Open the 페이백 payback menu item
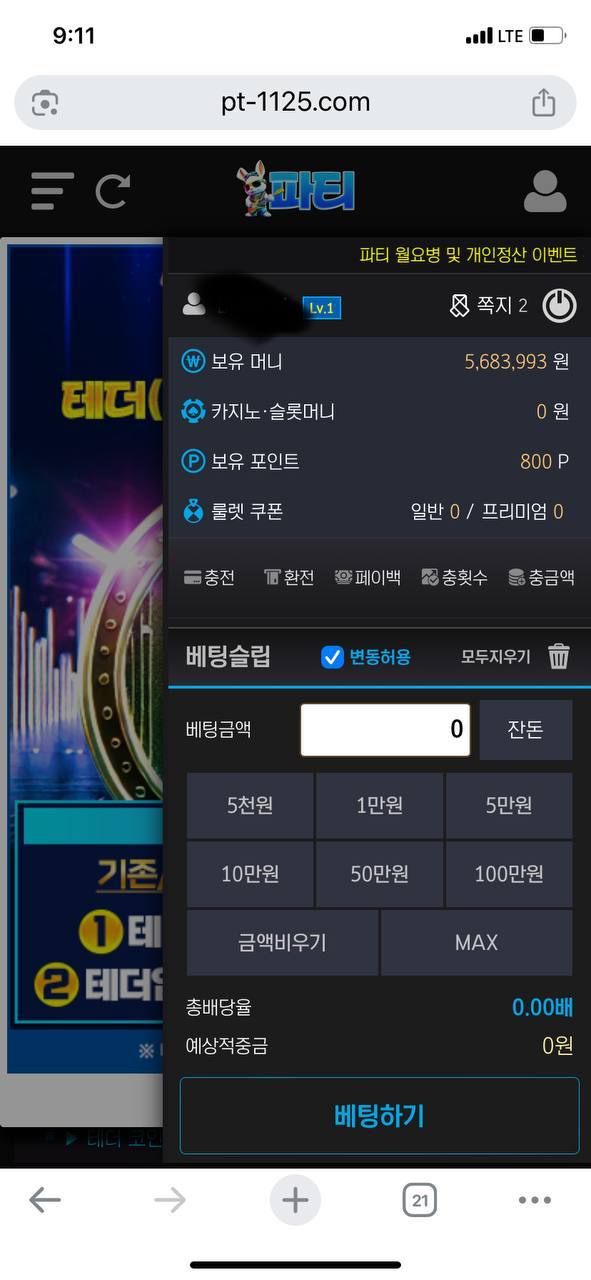Image resolution: width=591 pixels, height=1280 pixels. click(368, 577)
